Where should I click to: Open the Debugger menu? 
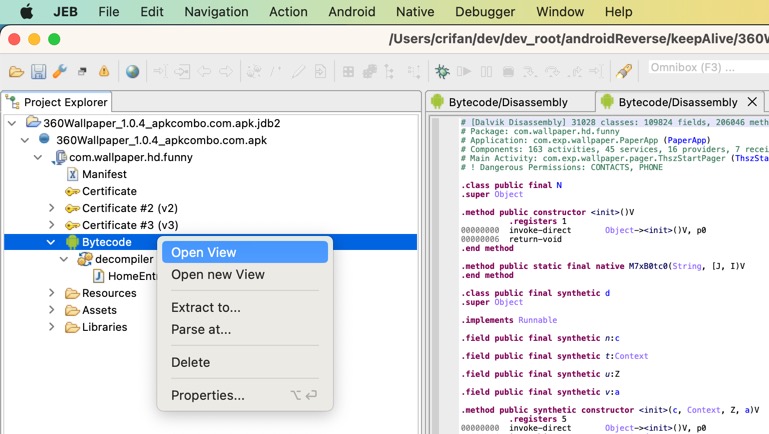pyautogui.click(x=485, y=12)
